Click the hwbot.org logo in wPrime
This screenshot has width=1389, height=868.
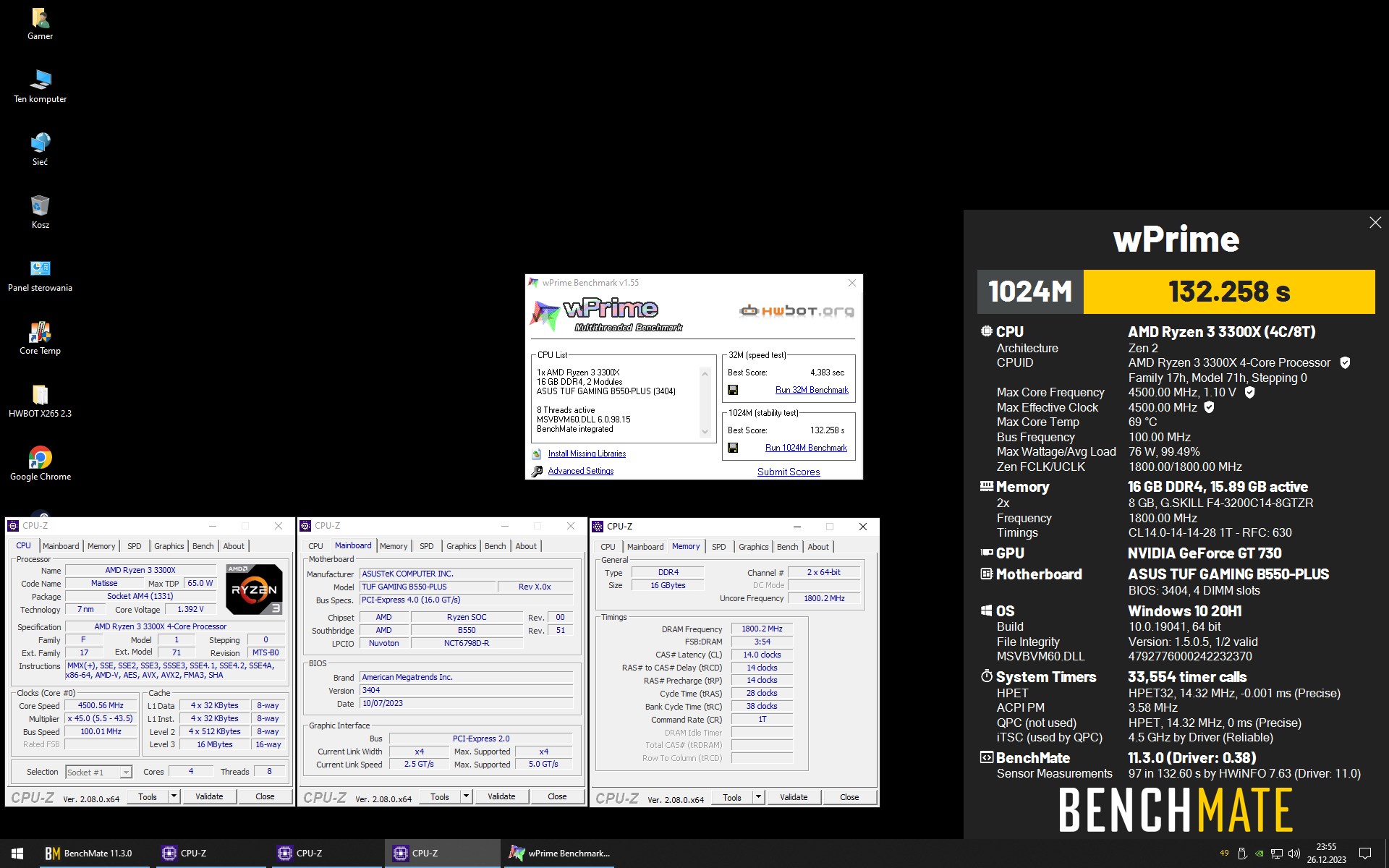797,311
